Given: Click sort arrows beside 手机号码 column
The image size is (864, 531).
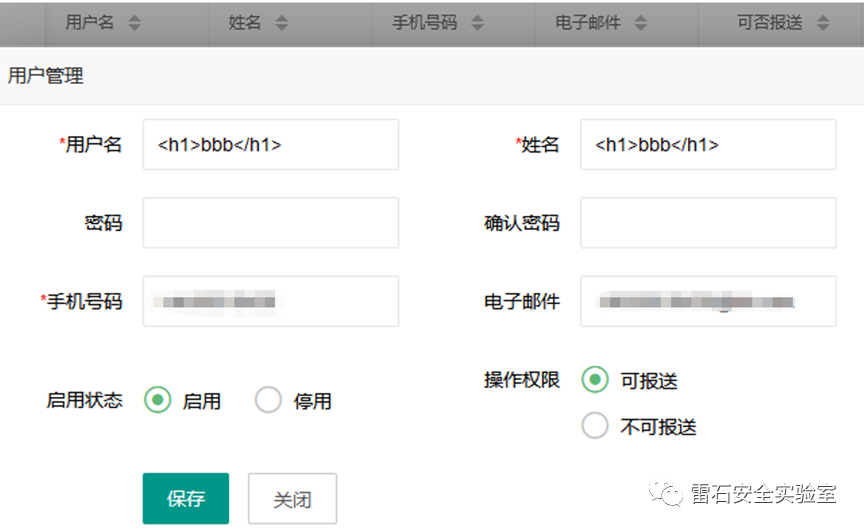Looking at the screenshot, I should (477, 22).
